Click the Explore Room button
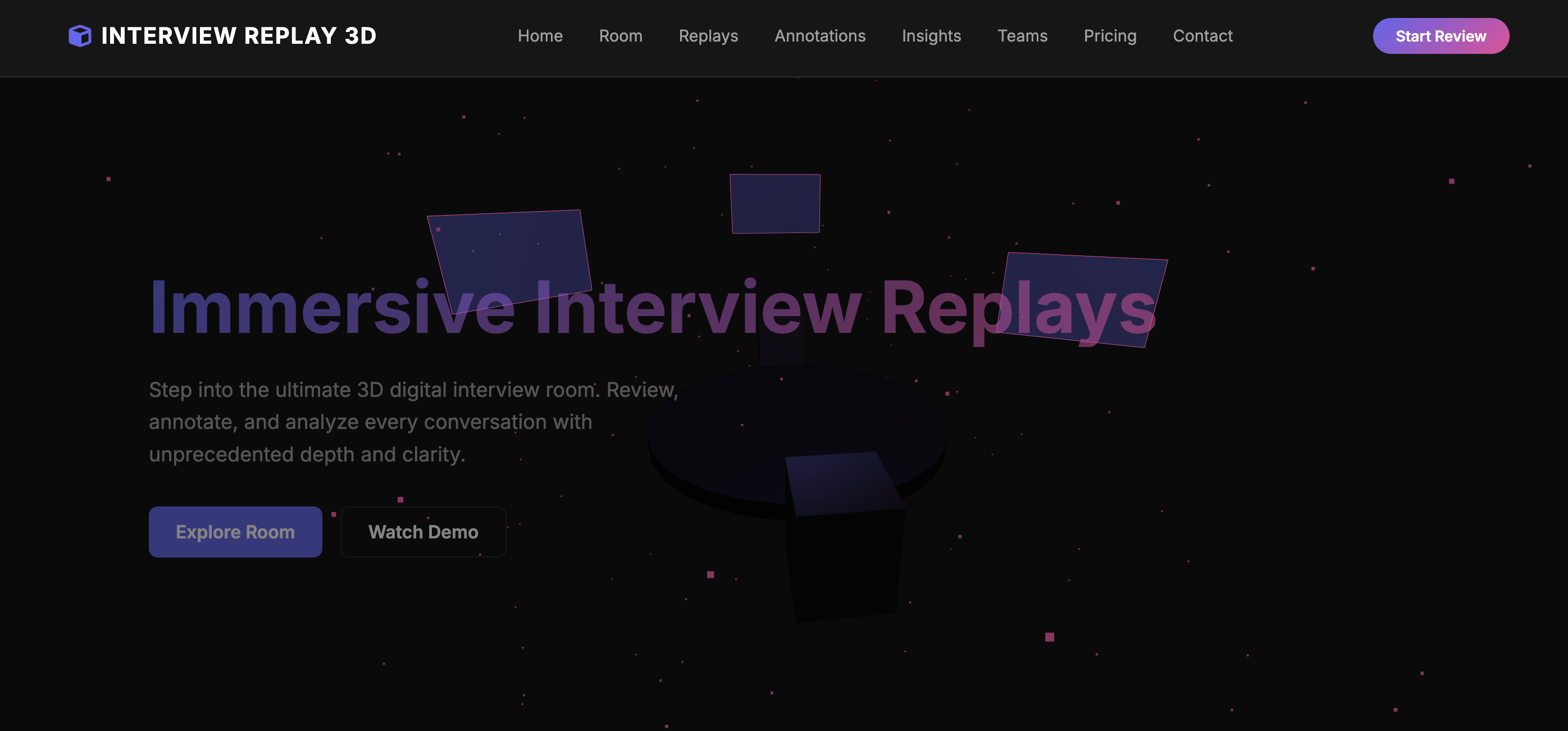This screenshot has height=731, width=1568. [235, 532]
